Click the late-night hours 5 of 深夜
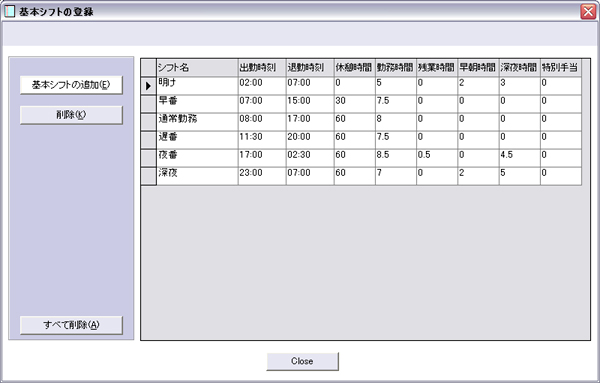 (520, 176)
